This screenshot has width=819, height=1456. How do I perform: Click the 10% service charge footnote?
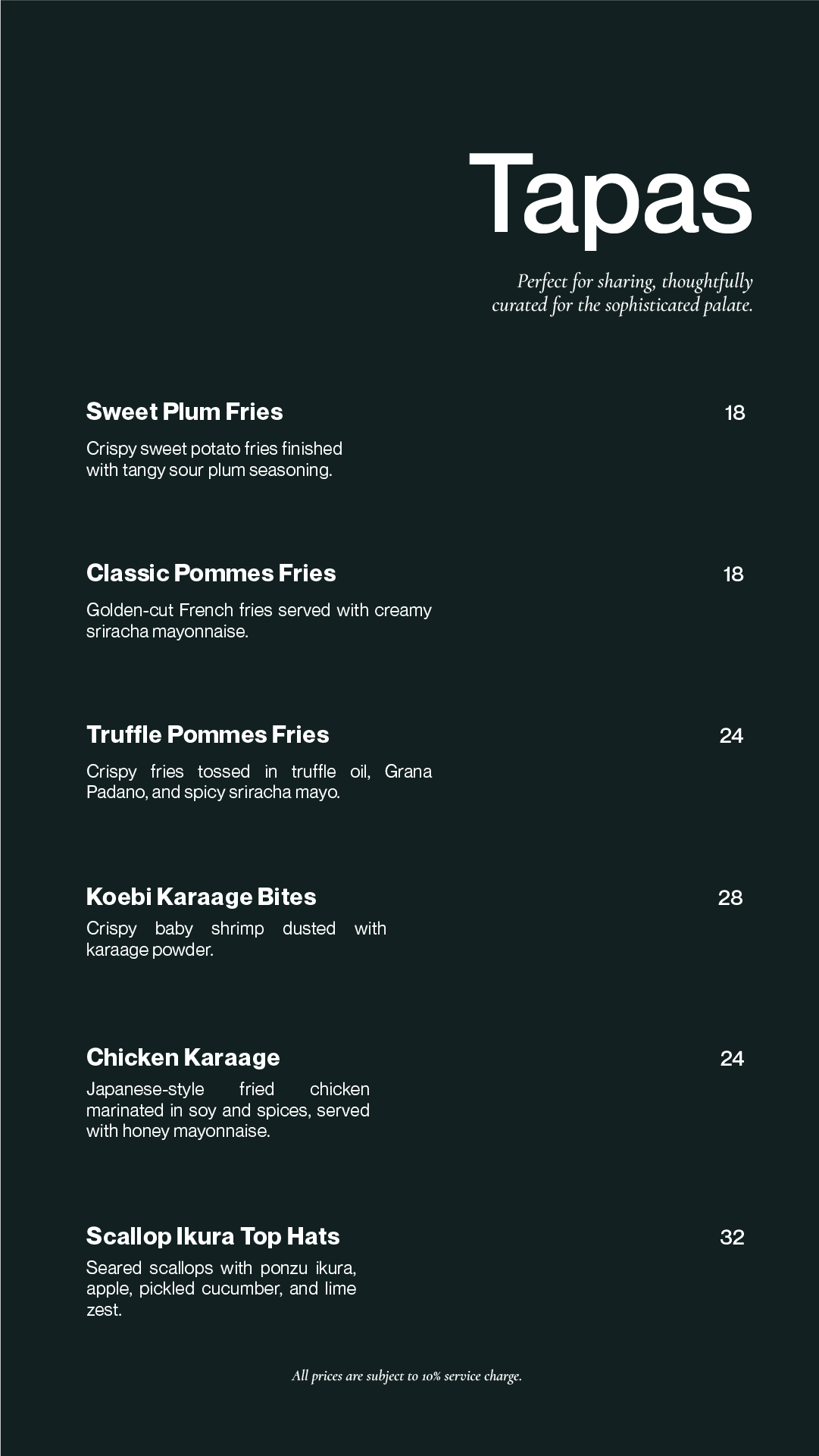point(407,1376)
